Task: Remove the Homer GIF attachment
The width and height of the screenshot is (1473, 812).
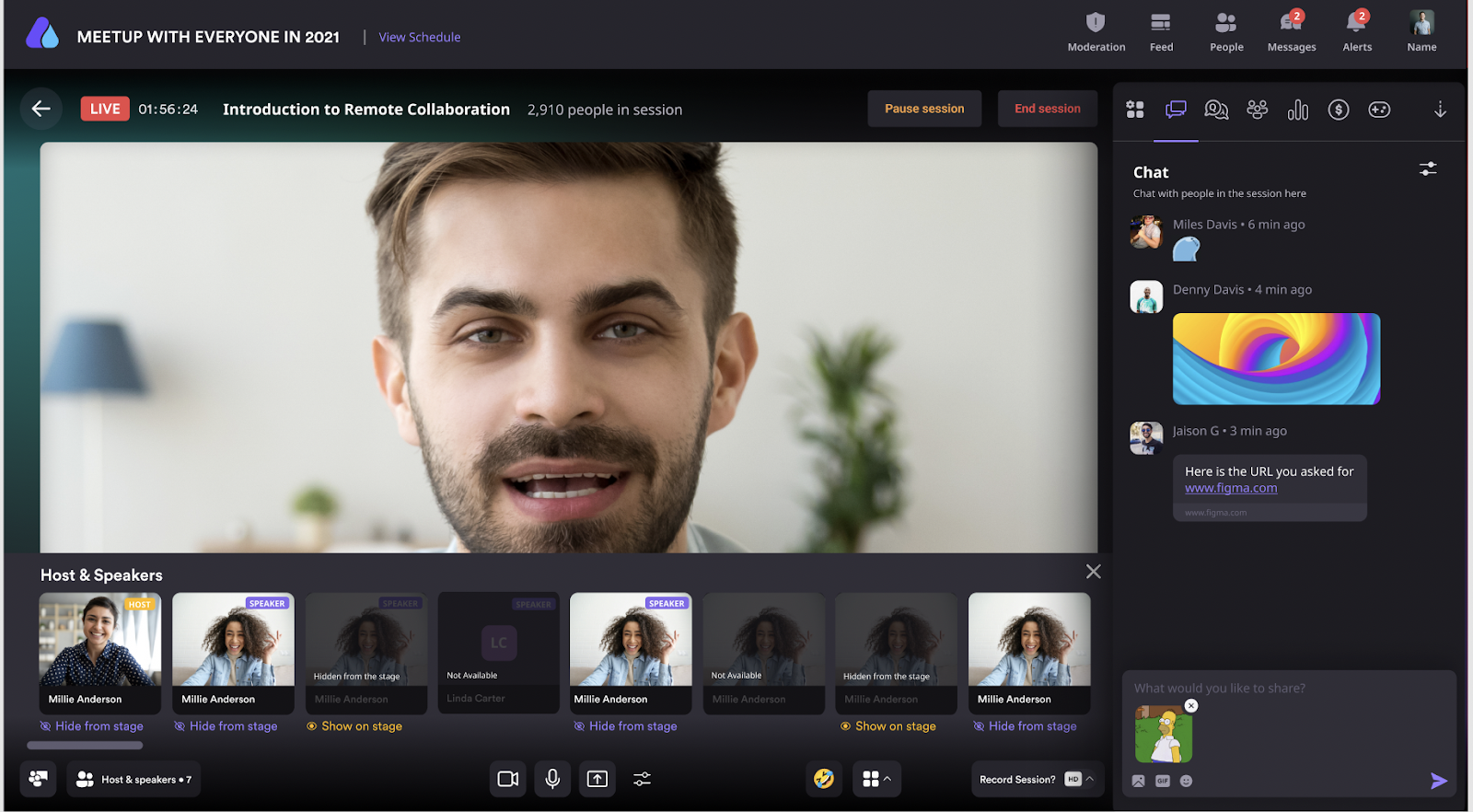Action: (1191, 706)
